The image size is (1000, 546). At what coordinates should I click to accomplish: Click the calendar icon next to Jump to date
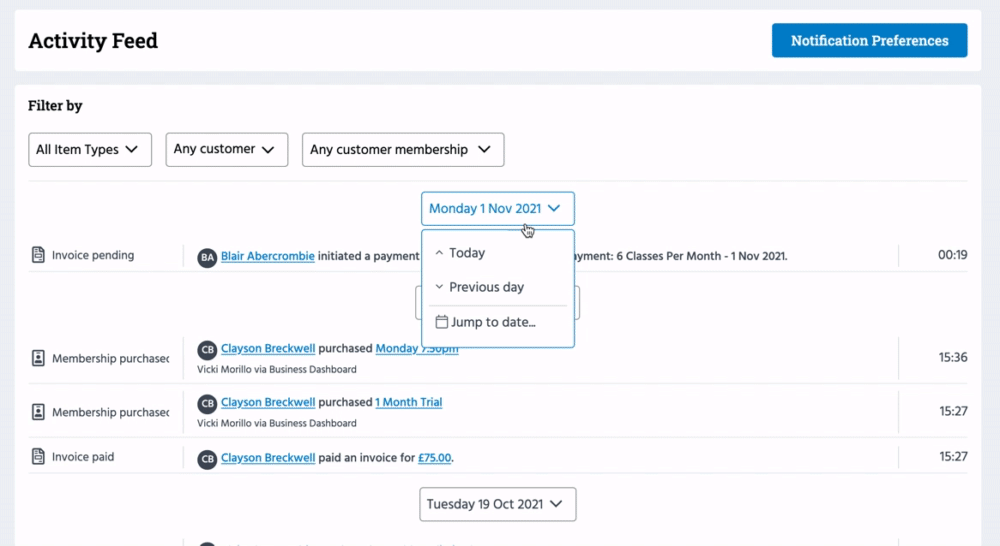coord(441,322)
